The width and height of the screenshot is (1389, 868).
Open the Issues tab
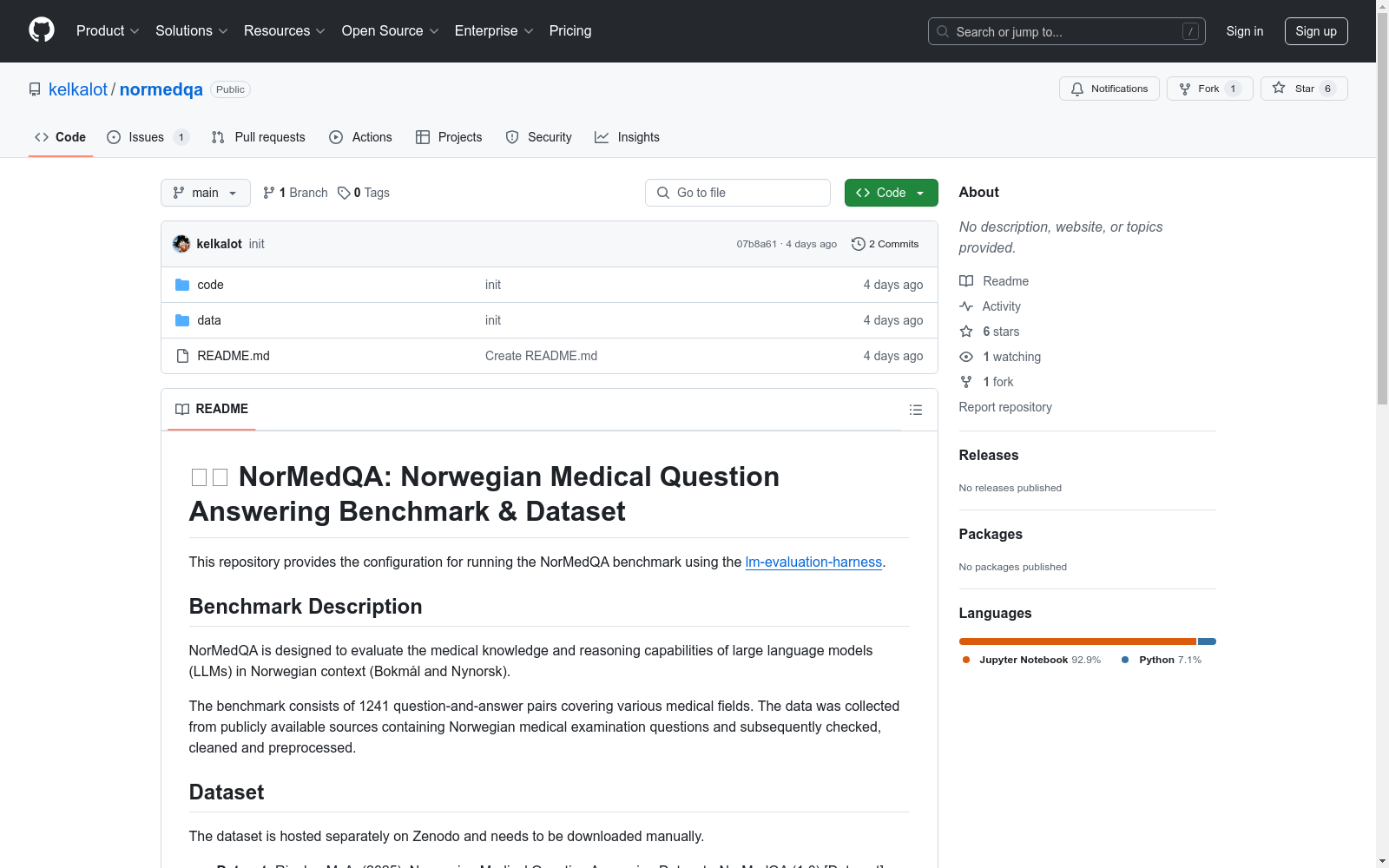click(148, 137)
